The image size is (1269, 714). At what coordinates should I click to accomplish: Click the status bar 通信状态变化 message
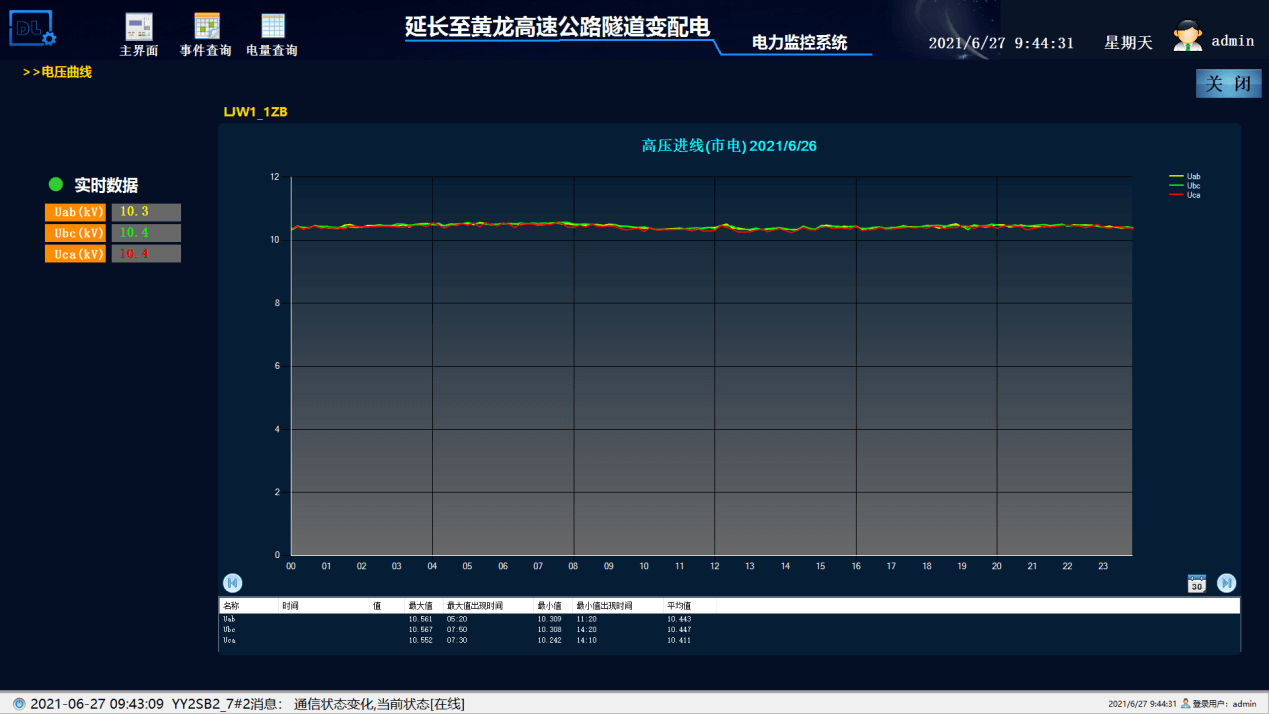coord(379,704)
